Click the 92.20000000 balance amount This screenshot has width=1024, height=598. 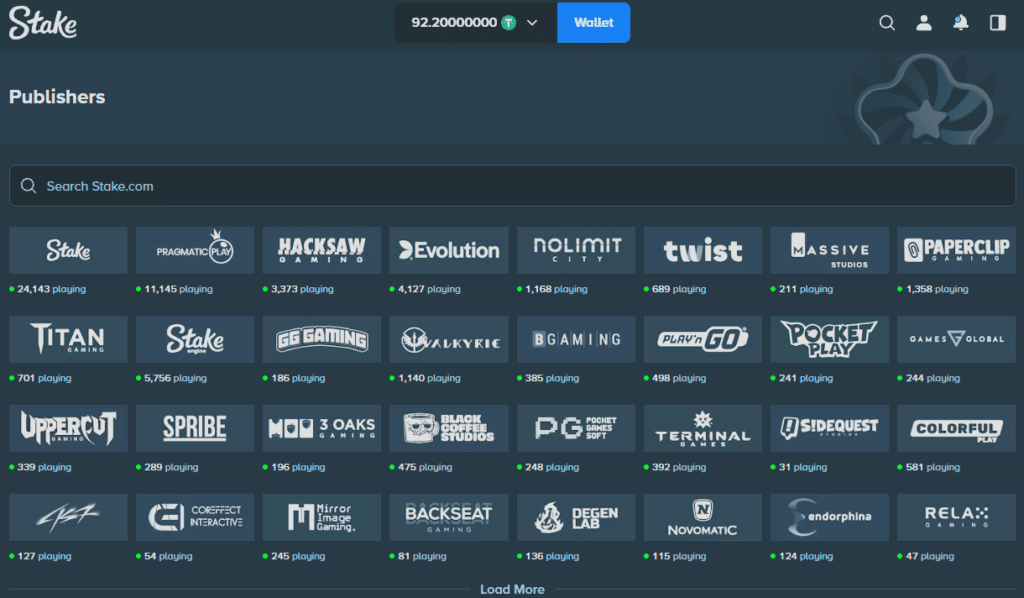coord(454,23)
